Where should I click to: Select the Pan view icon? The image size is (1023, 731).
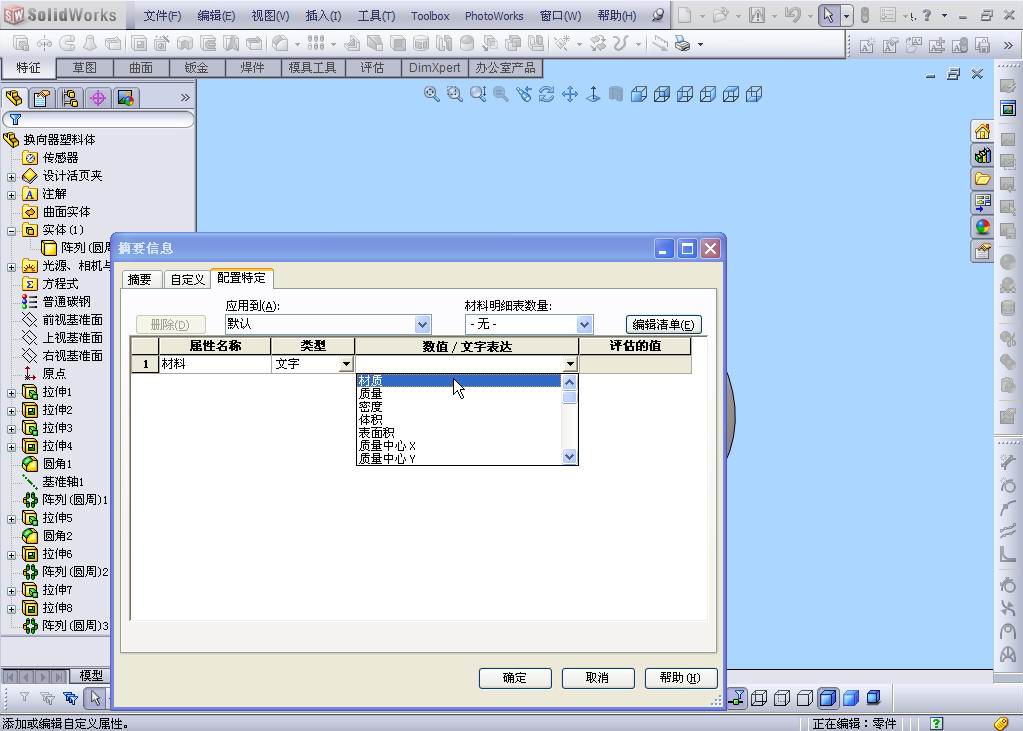pos(570,94)
